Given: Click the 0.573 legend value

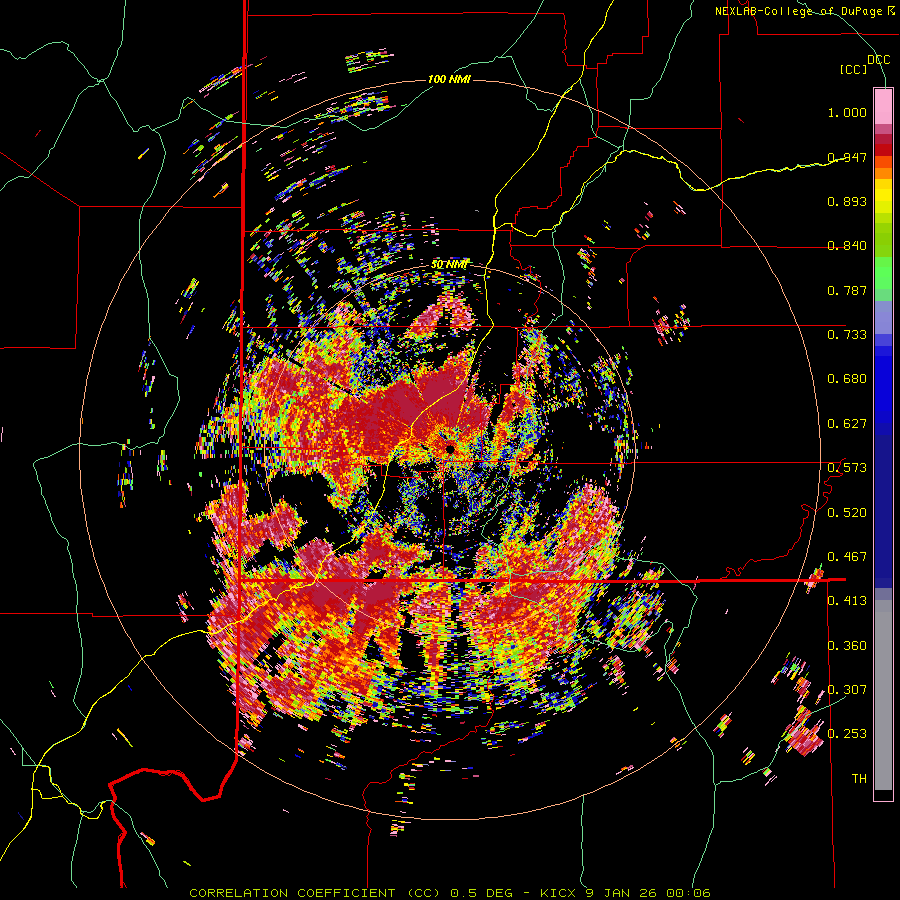Looking at the screenshot, I should (847, 468).
